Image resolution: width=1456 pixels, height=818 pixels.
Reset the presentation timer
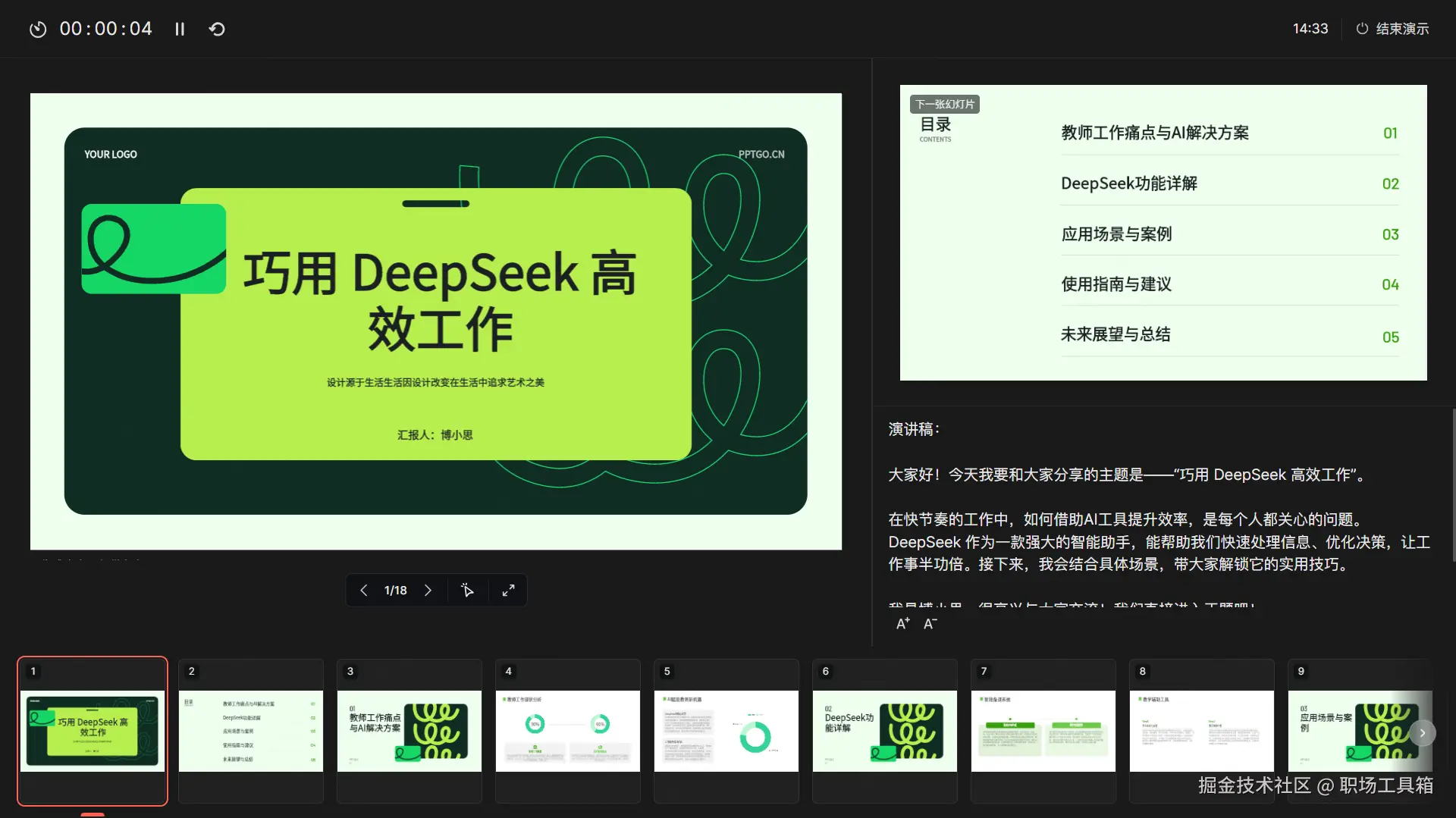tap(217, 29)
